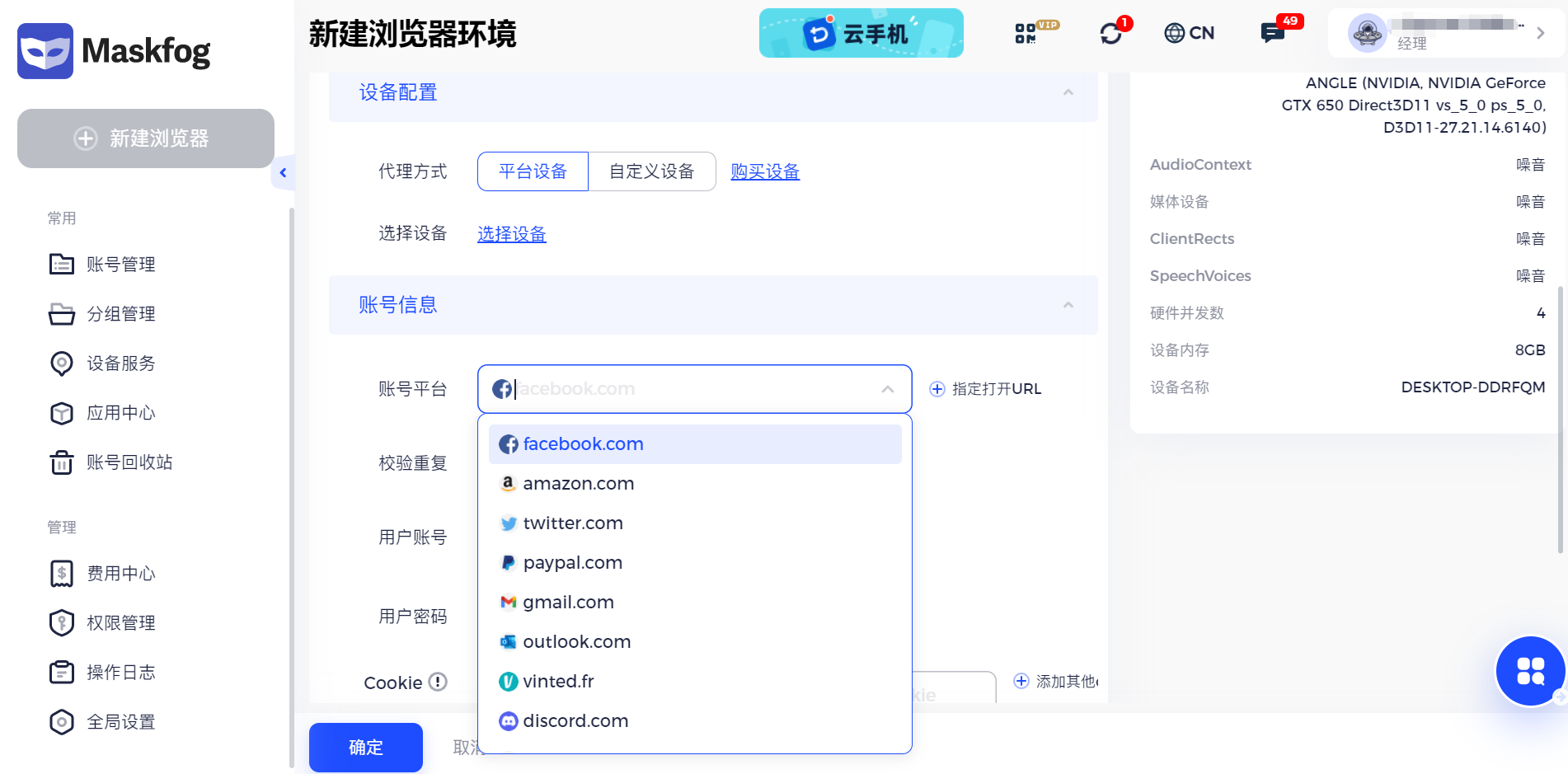This screenshot has width=1568, height=774.
Task: Confirm with the 确定 button
Action: coord(366,748)
